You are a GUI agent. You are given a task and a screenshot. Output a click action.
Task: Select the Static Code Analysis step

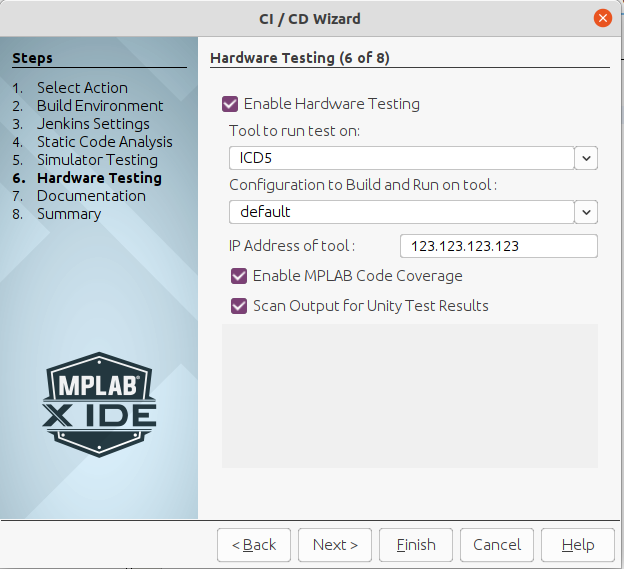click(104, 142)
